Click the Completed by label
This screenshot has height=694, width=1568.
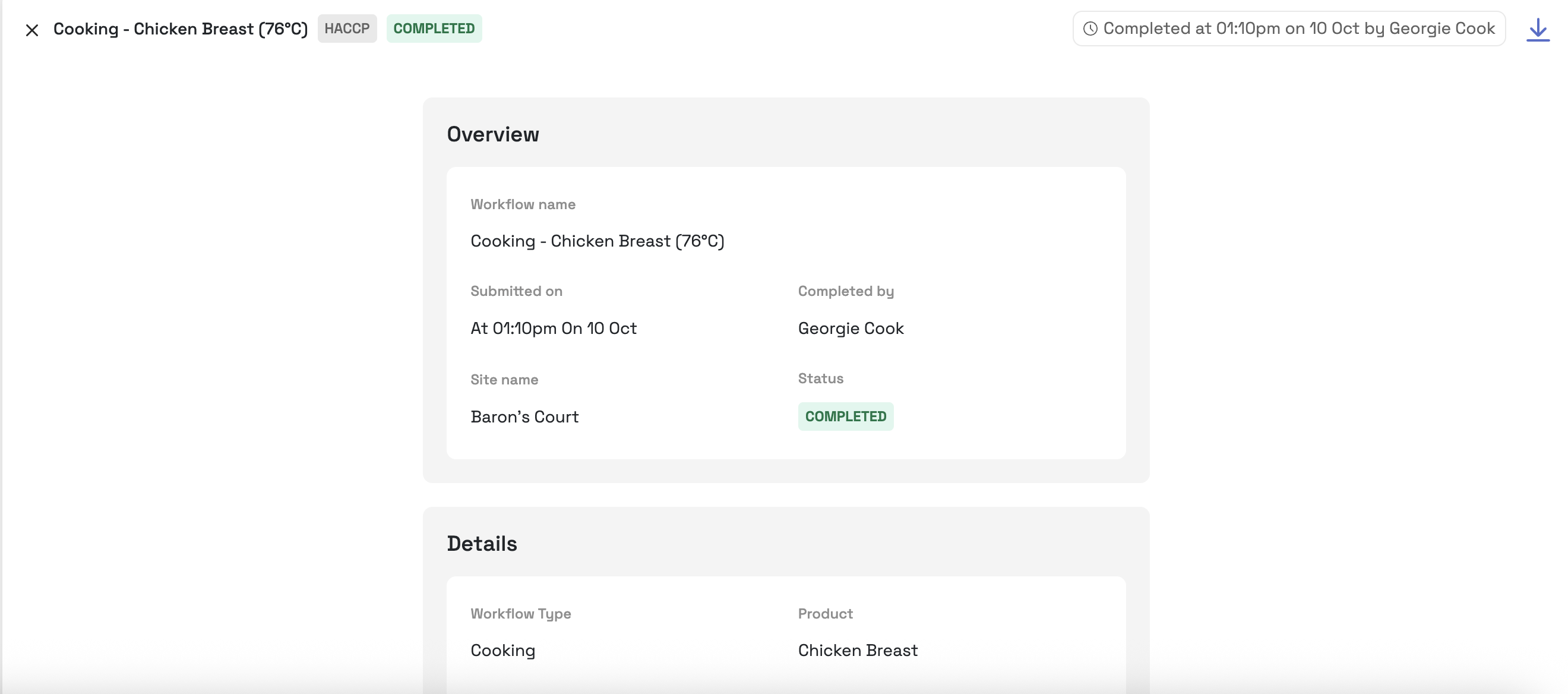pos(846,291)
